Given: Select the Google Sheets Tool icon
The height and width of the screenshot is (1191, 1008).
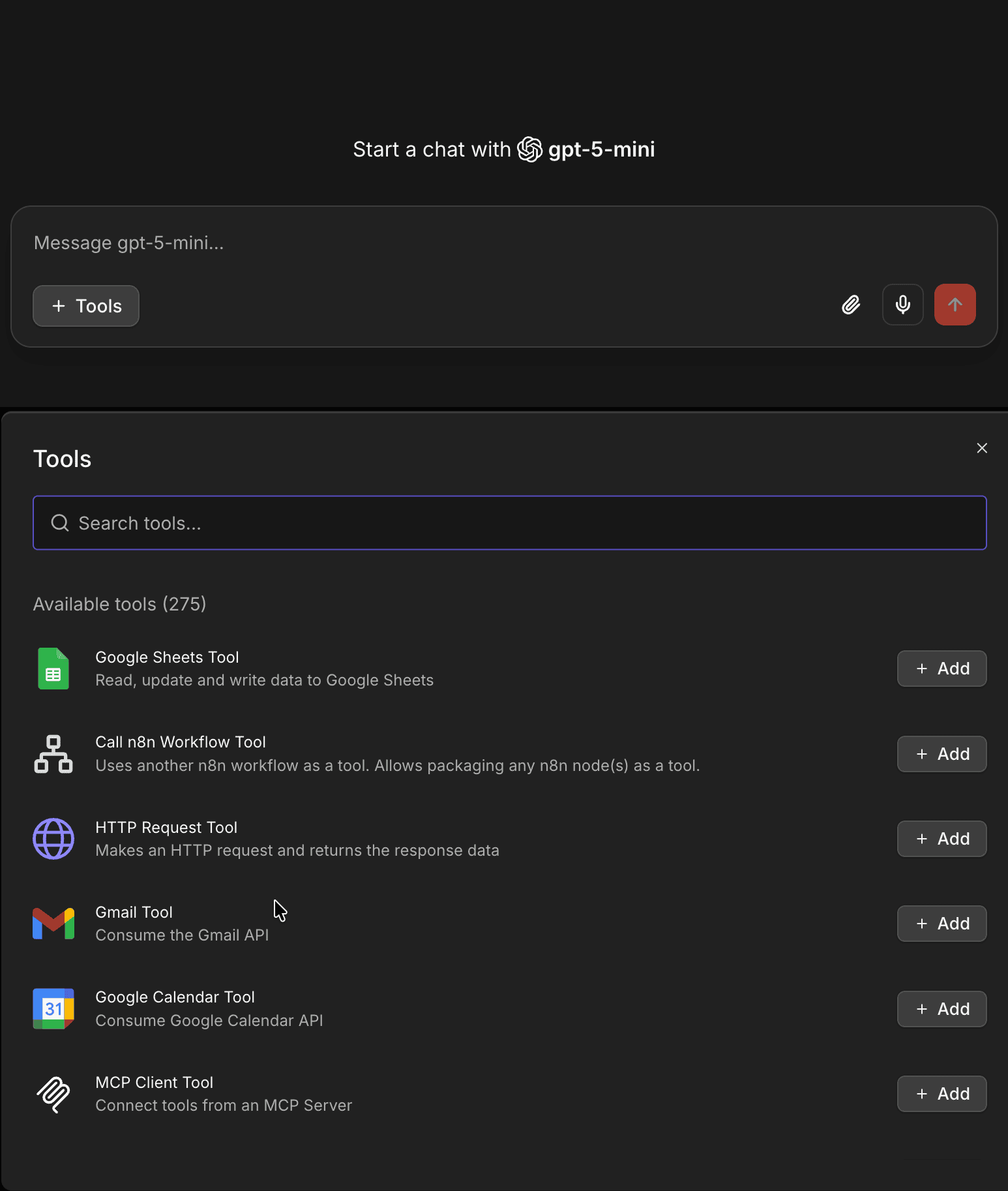Looking at the screenshot, I should pos(53,669).
